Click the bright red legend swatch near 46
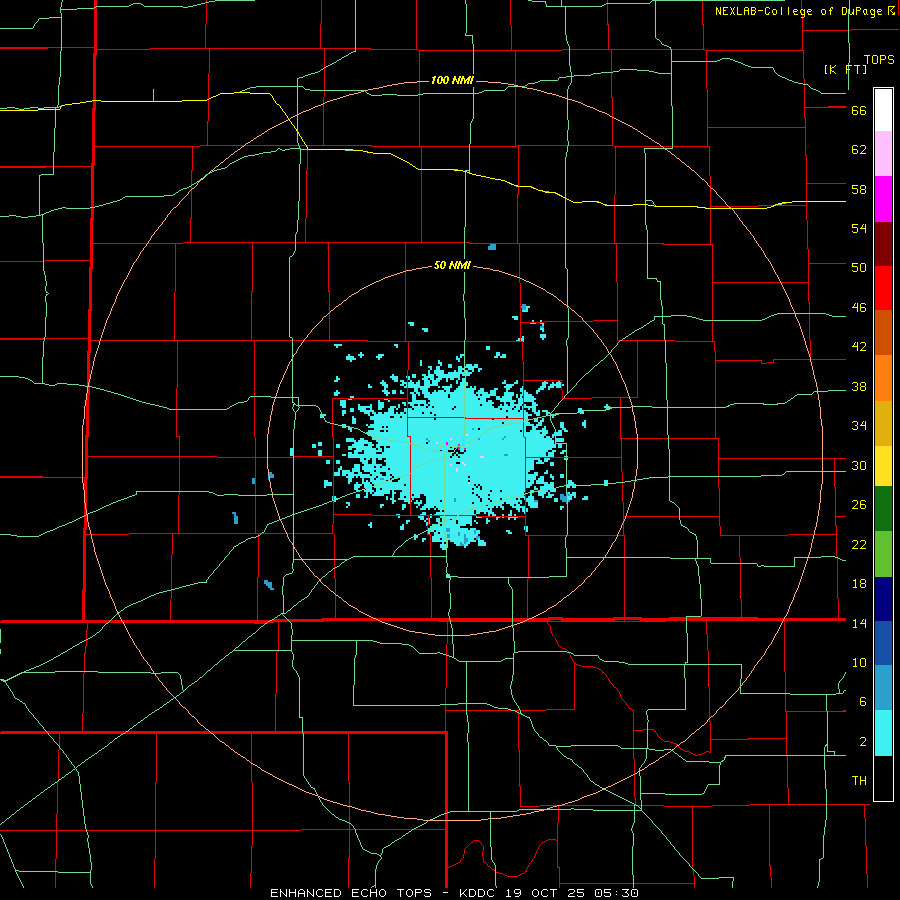Screen dimensions: 900x900 [x=883, y=288]
